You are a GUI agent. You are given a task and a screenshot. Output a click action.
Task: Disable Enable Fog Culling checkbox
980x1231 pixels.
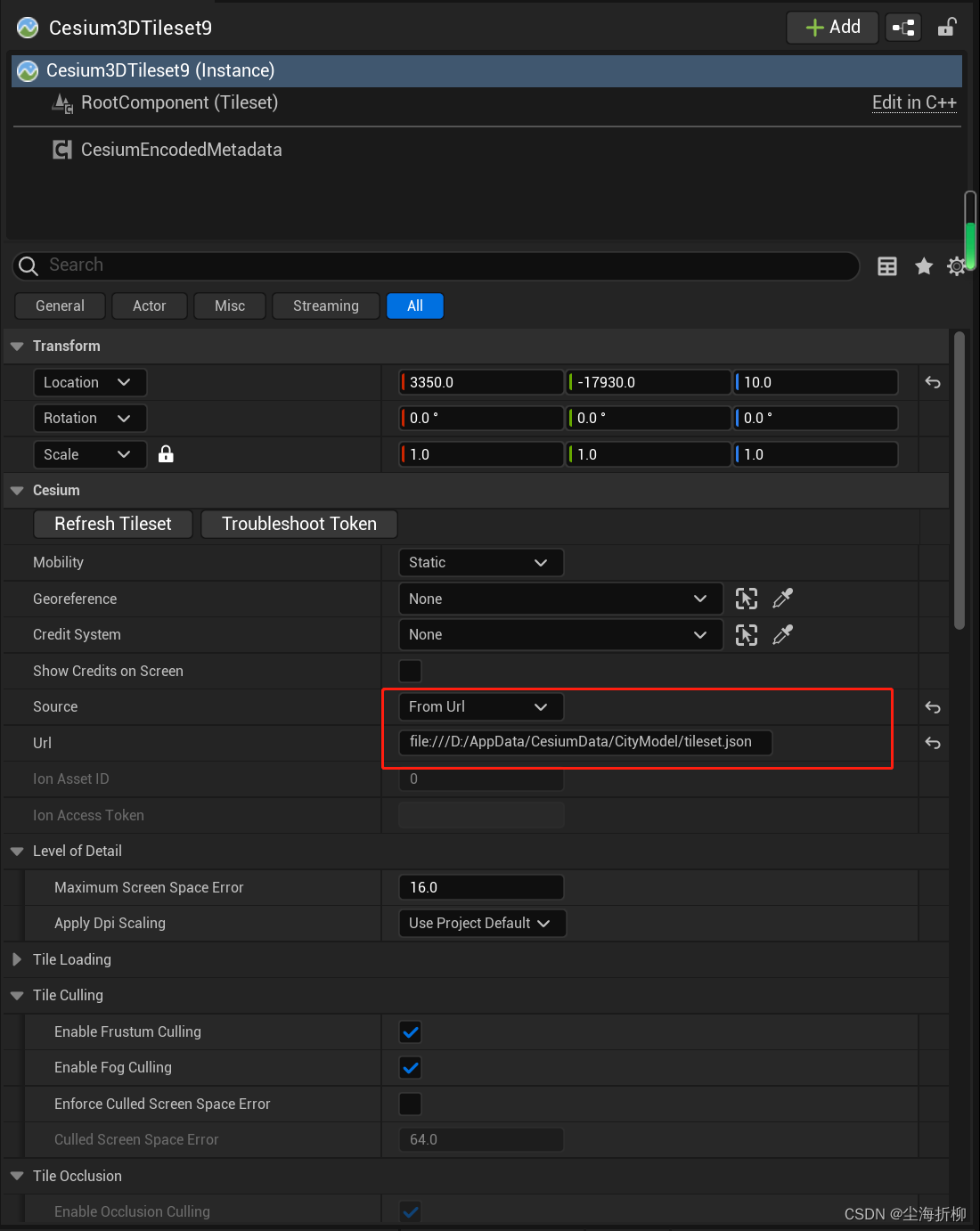click(x=411, y=1068)
